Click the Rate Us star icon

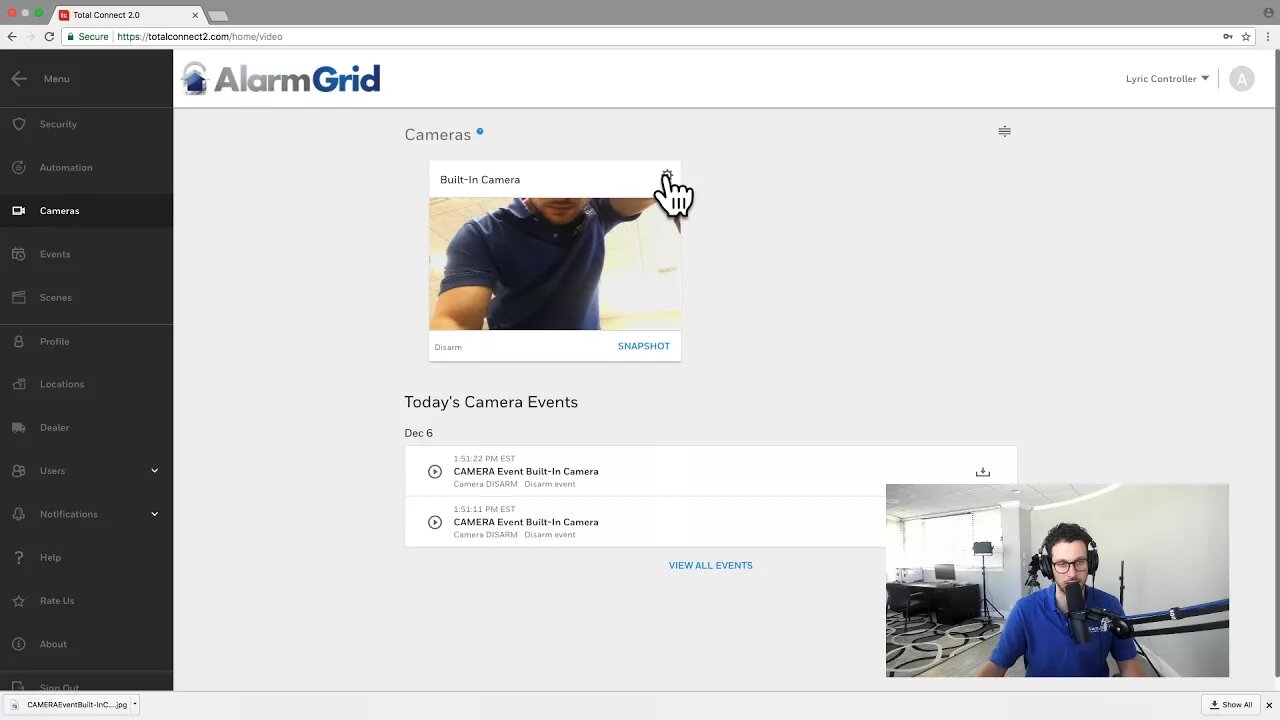tap(19, 601)
